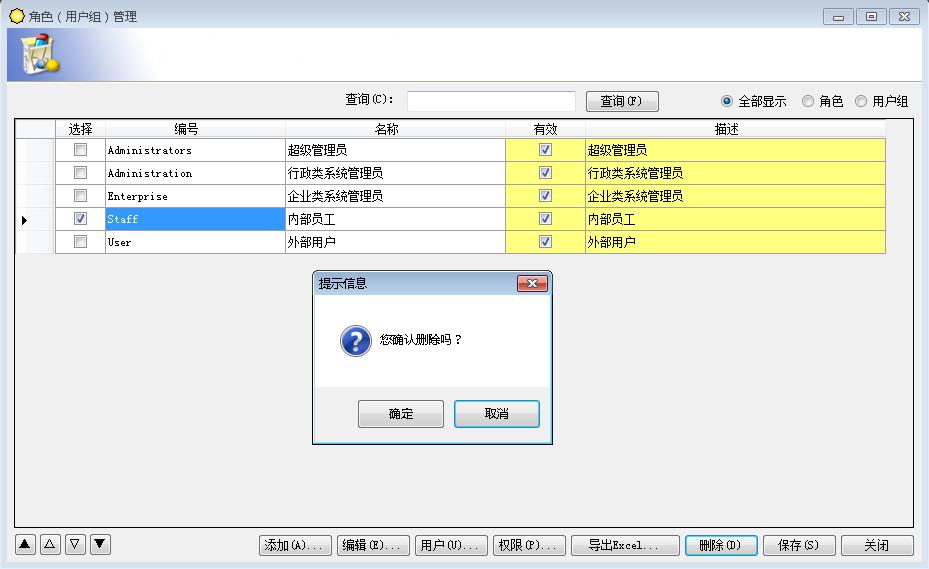Tick the 选择 checkbox for Administration row

pos(81,172)
